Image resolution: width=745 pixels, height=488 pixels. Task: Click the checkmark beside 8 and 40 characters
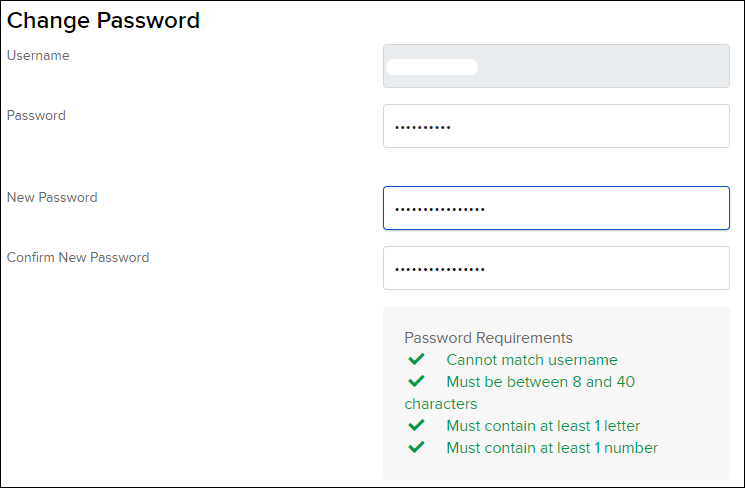click(416, 381)
